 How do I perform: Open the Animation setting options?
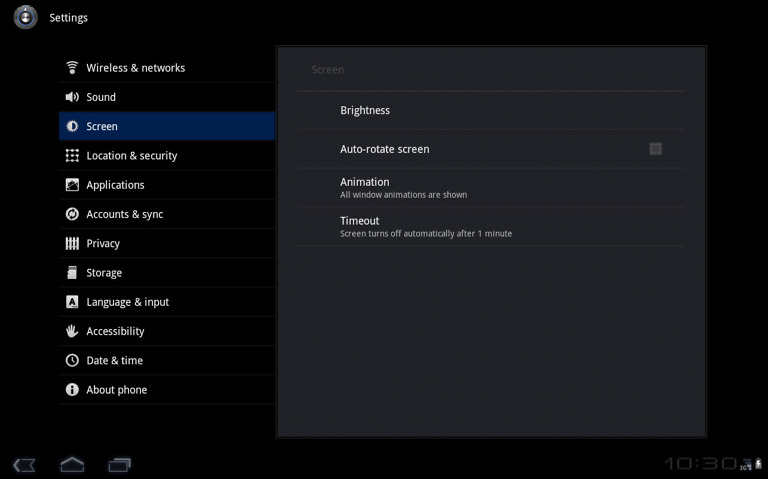coord(490,188)
